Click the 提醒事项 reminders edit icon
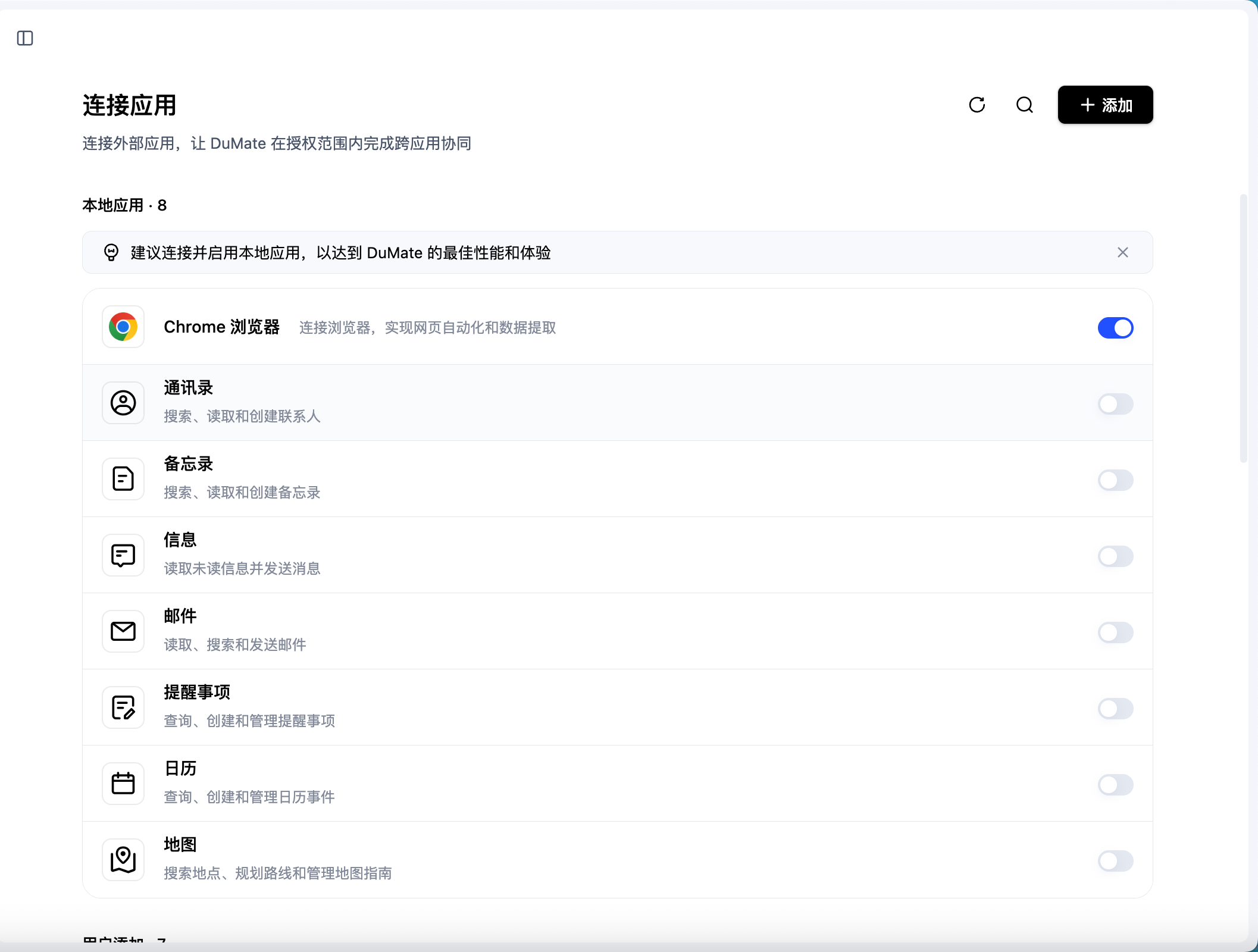The image size is (1258, 952). click(123, 707)
